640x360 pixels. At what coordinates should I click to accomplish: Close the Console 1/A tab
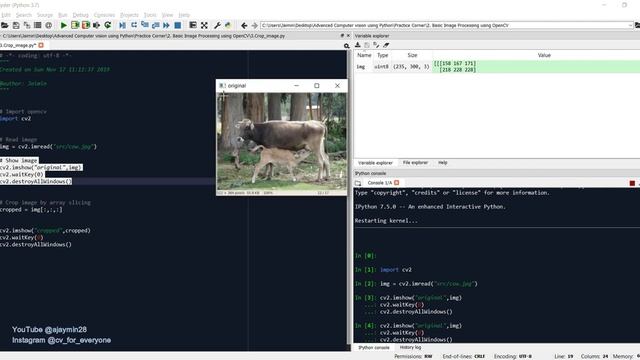[396, 183]
